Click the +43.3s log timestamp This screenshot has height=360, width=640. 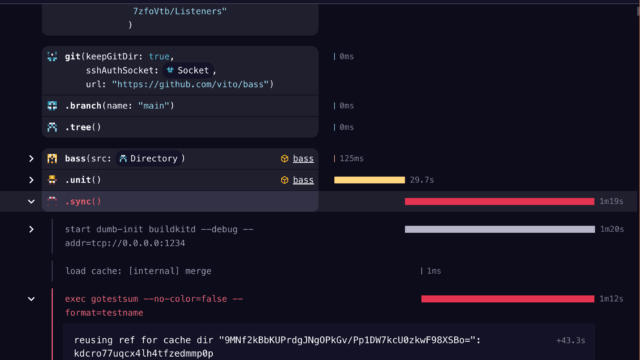tap(571, 340)
